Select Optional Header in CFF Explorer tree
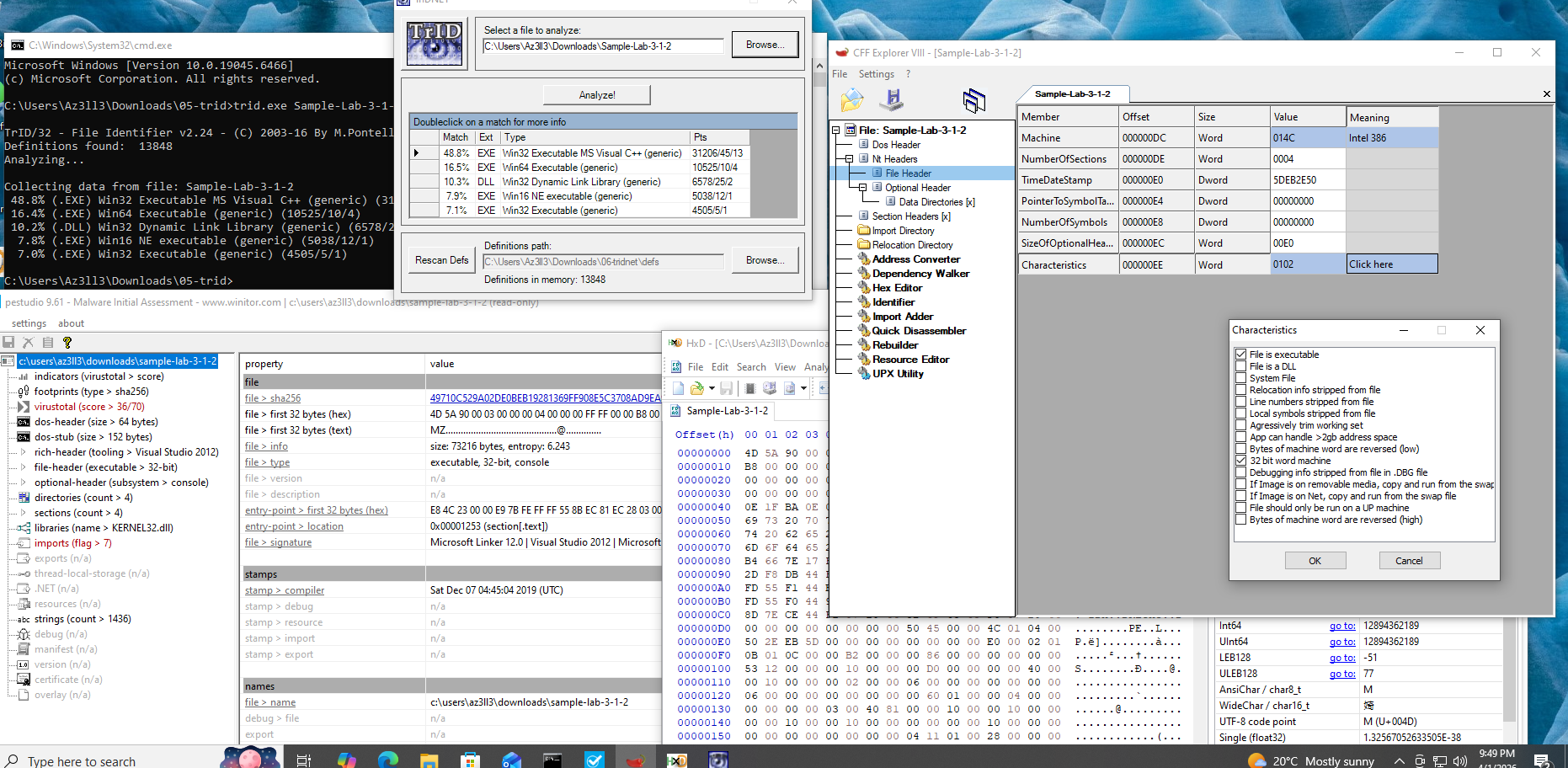The height and width of the screenshot is (768, 1568). pos(918,188)
